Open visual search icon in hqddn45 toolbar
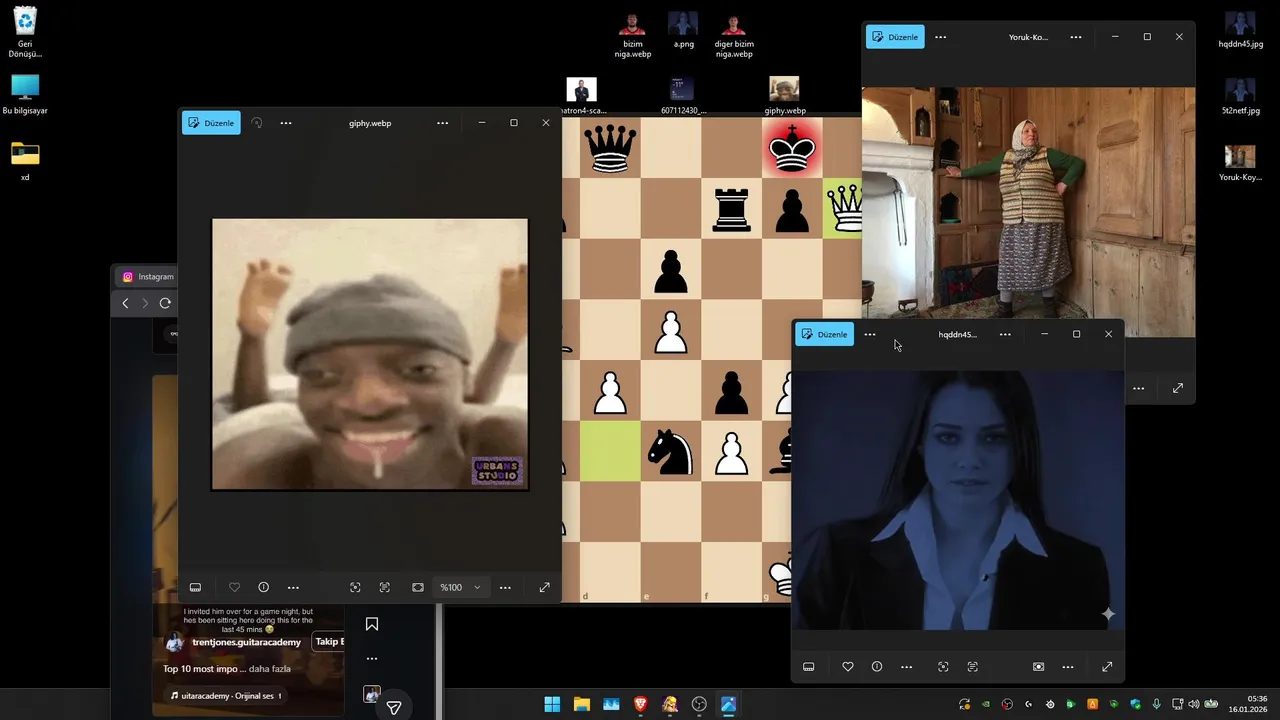1280x720 pixels. click(x=943, y=666)
